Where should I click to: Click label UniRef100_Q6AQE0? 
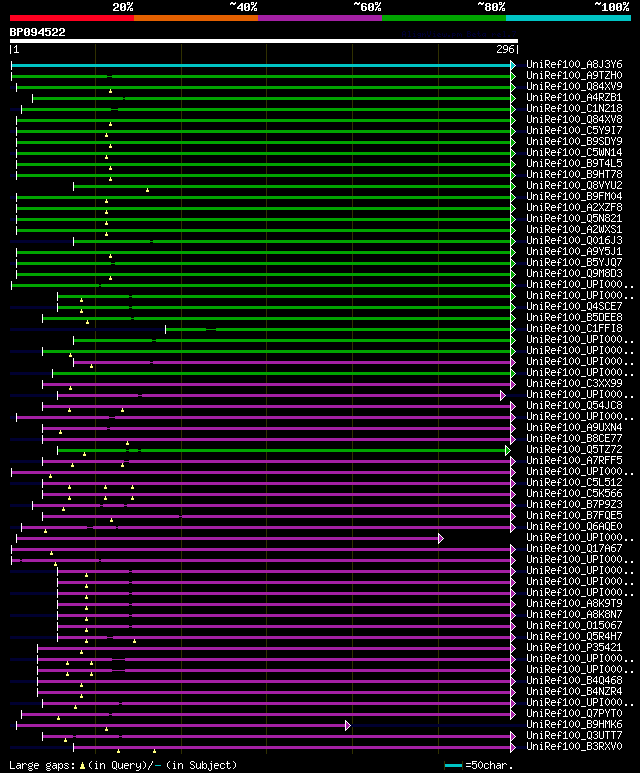[574, 527]
